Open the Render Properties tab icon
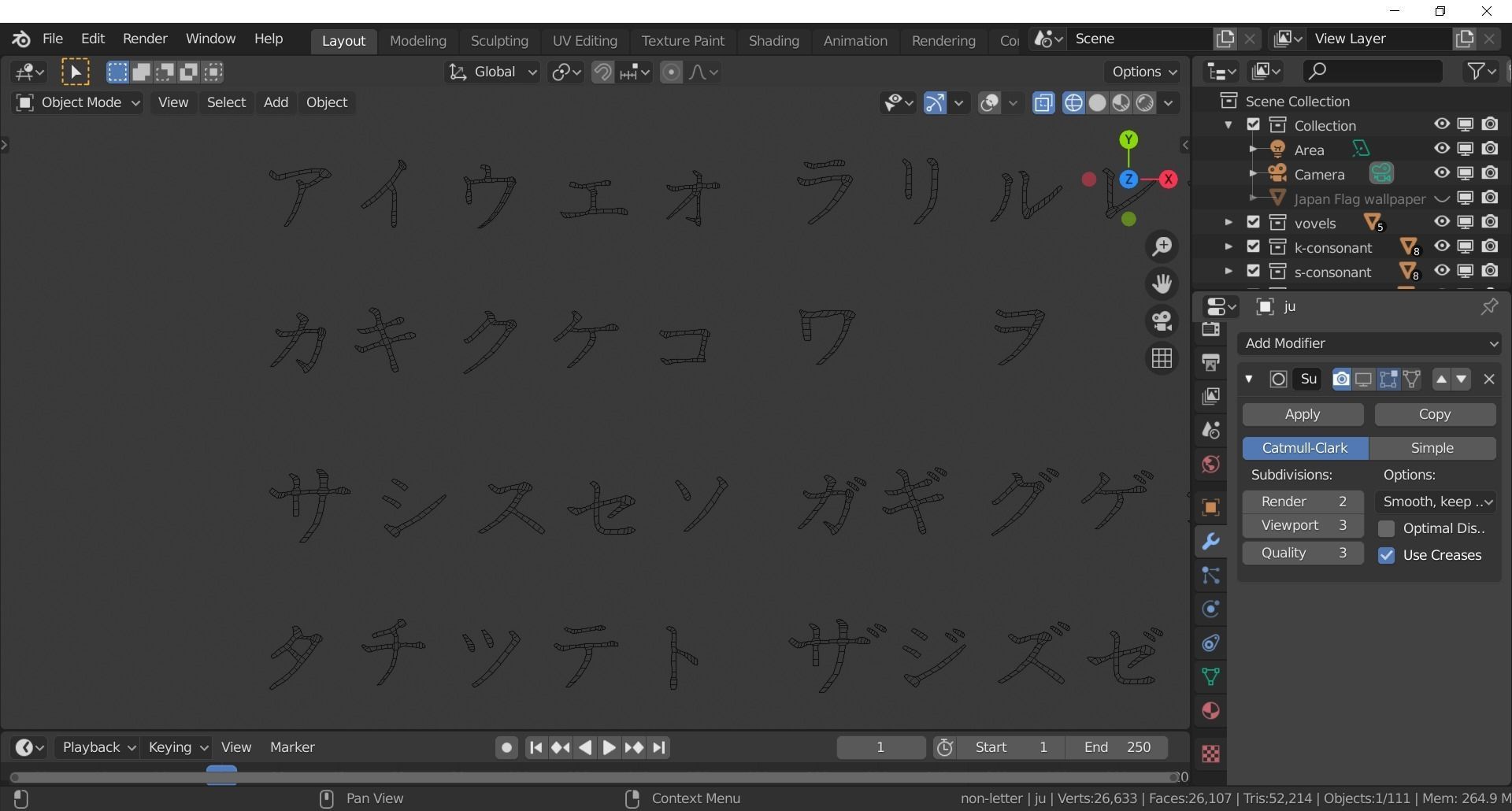Screen dimensions: 1512x811 click(1210, 331)
